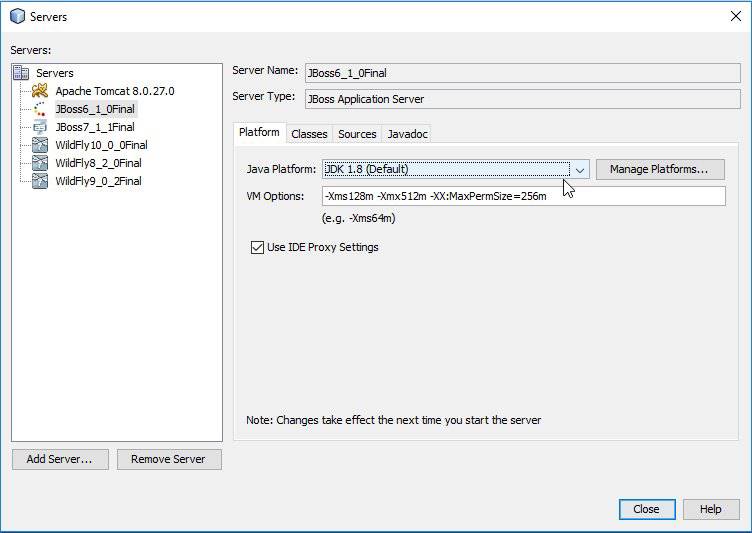Select JBoss6_1_0Final in server list
Image resolution: width=752 pixels, height=533 pixels.
pyautogui.click(x=95, y=109)
